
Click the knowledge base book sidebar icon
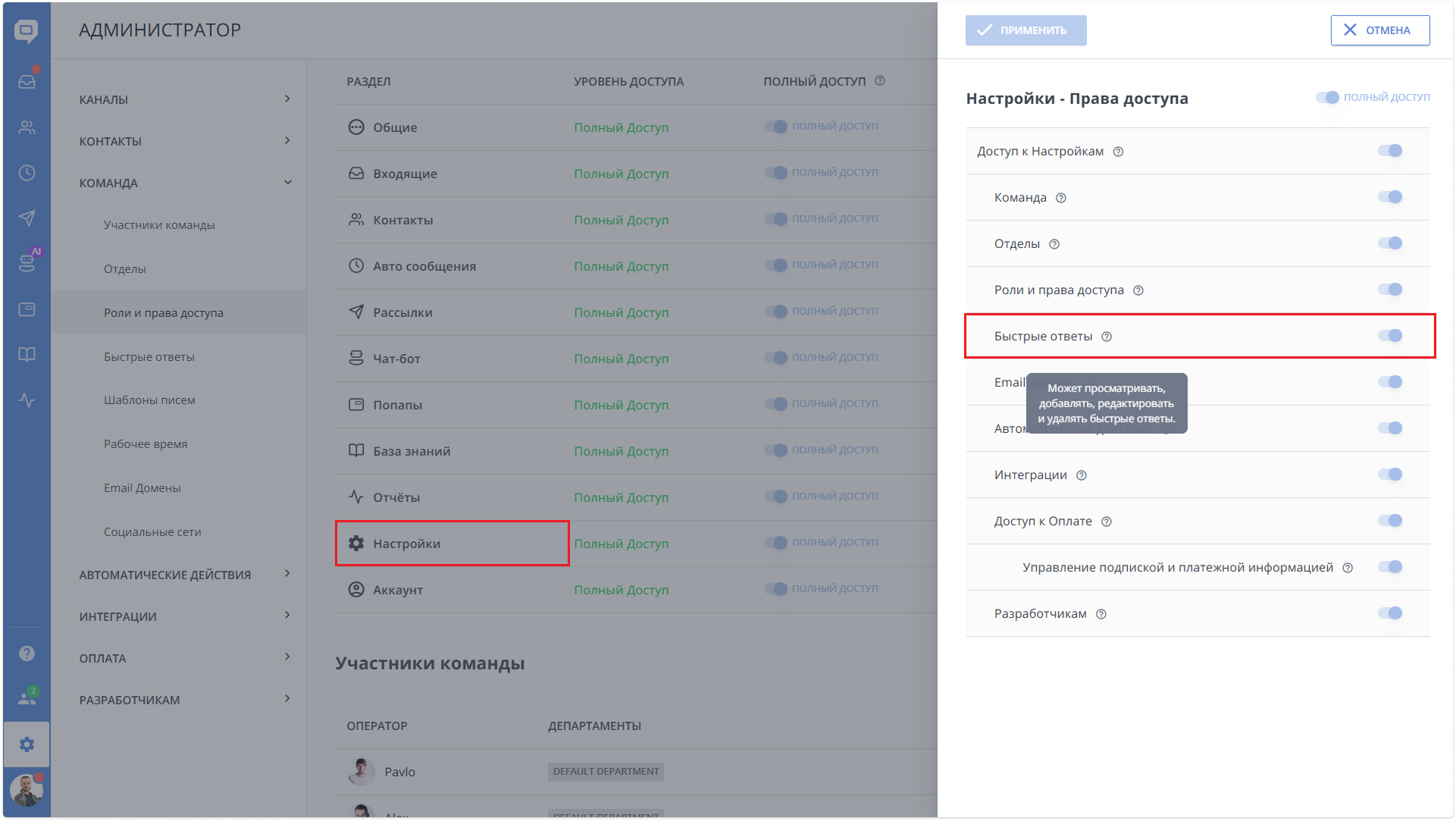point(27,355)
